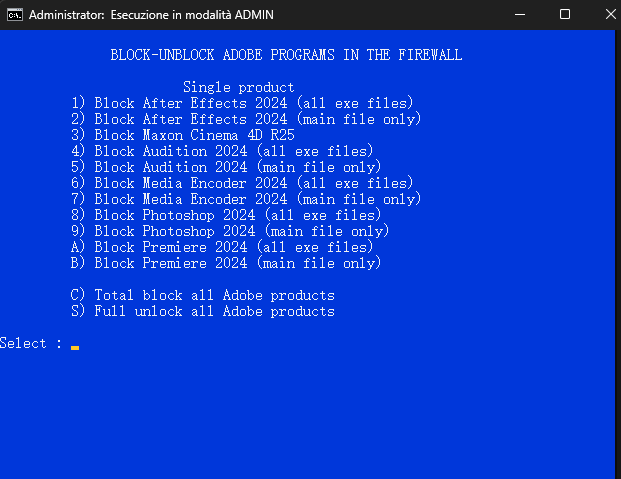Click option C Total block all Adobe products
Screen dimensions: 621x479
pyautogui.click(x=202, y=295)
